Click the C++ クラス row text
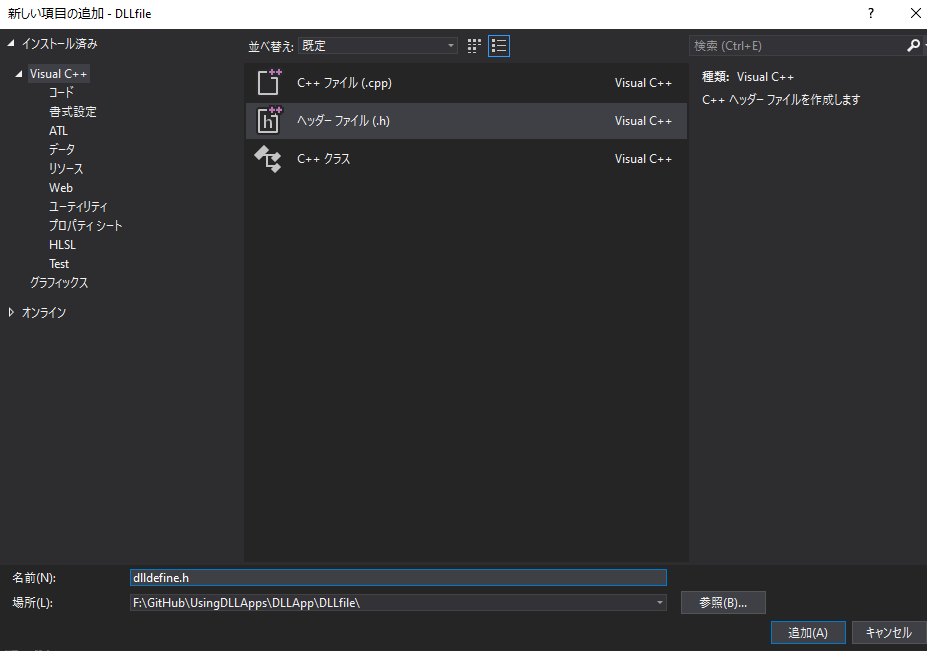 323,158
